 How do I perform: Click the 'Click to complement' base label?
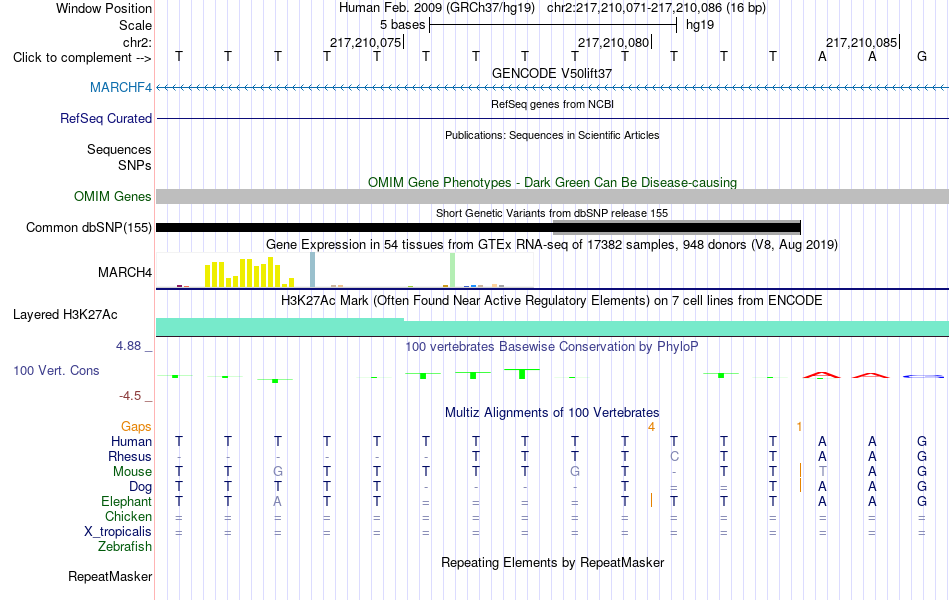(x=82, y=58)
